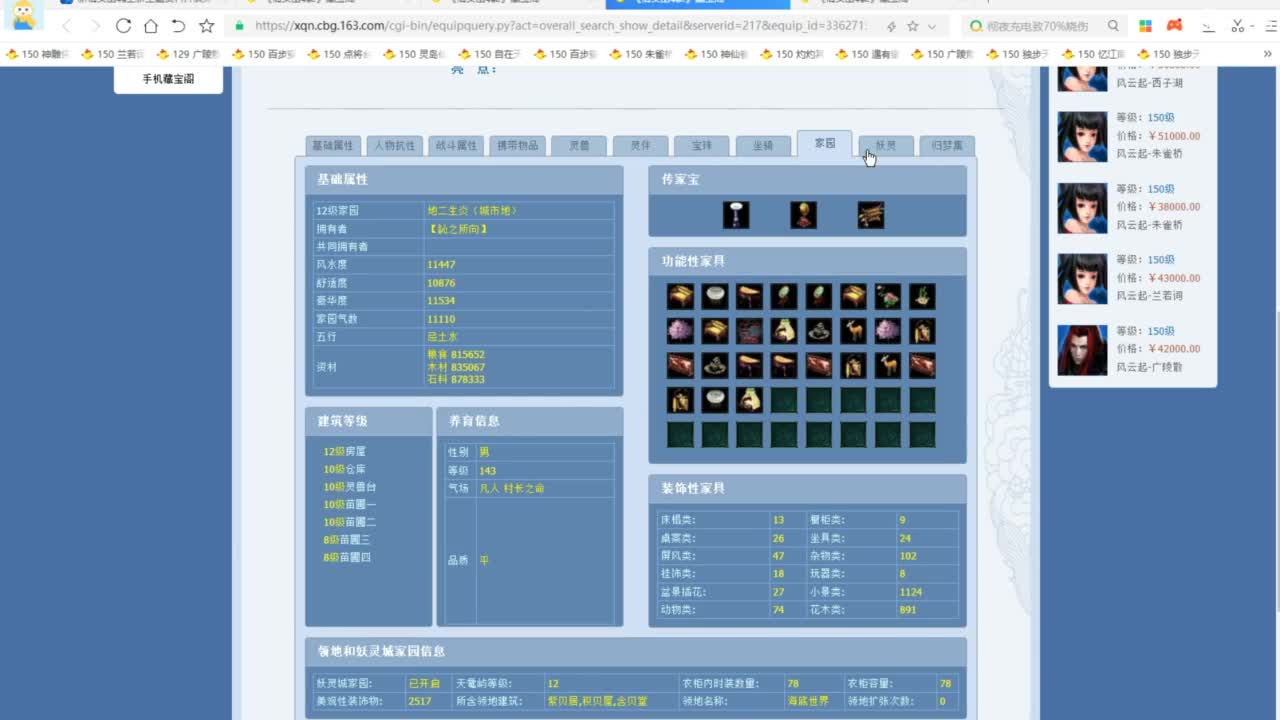Open the ¥43000.00 character thumbnail
The image size is (1280, 720).
pyautogui.click(x=1083, y=278)
